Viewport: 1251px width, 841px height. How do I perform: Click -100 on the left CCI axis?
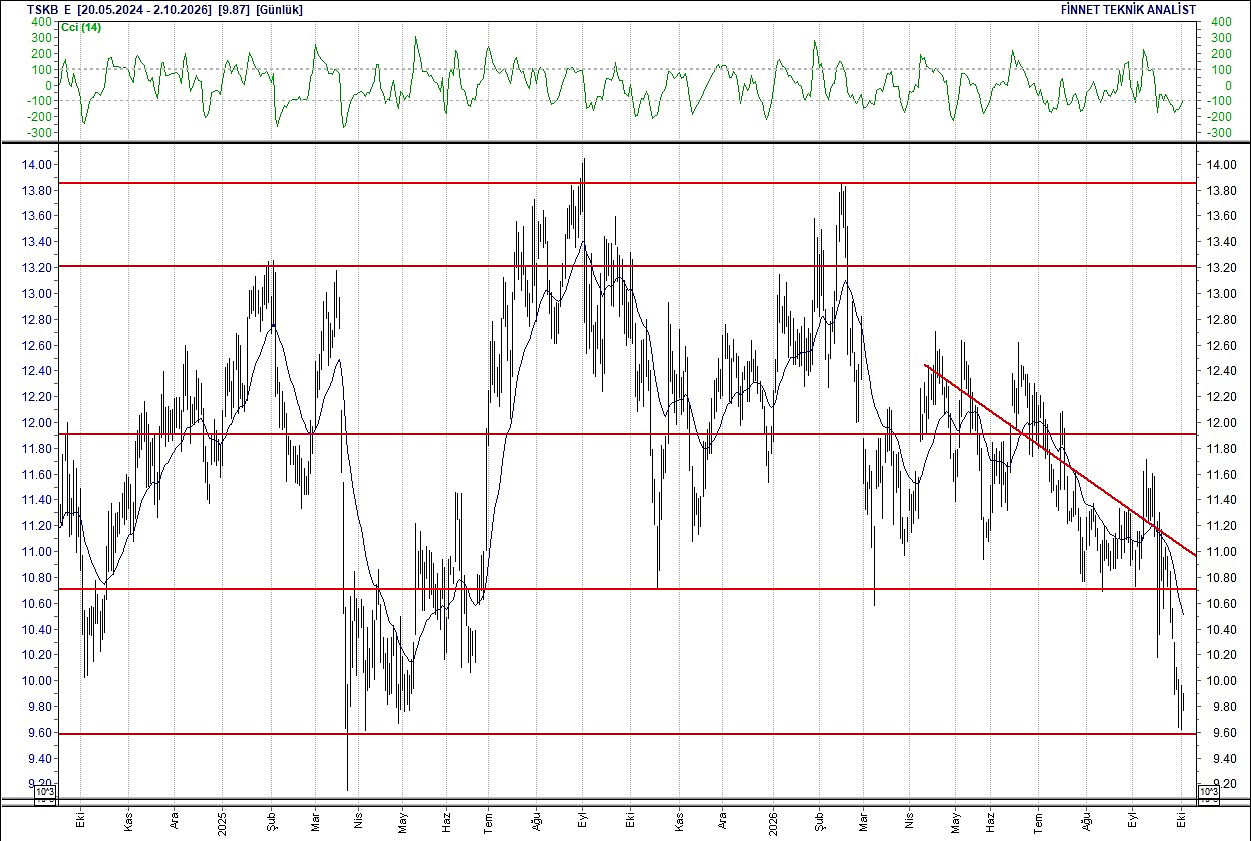[x=40, y=101]
